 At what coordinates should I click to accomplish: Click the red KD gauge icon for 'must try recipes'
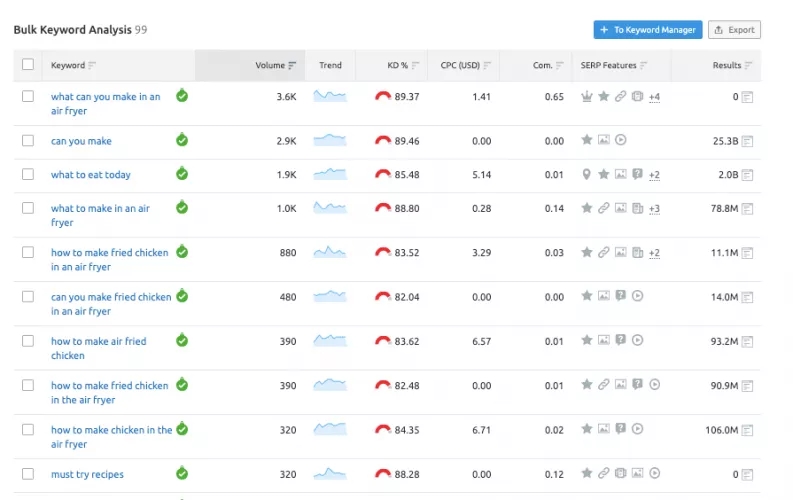[383, 474]
